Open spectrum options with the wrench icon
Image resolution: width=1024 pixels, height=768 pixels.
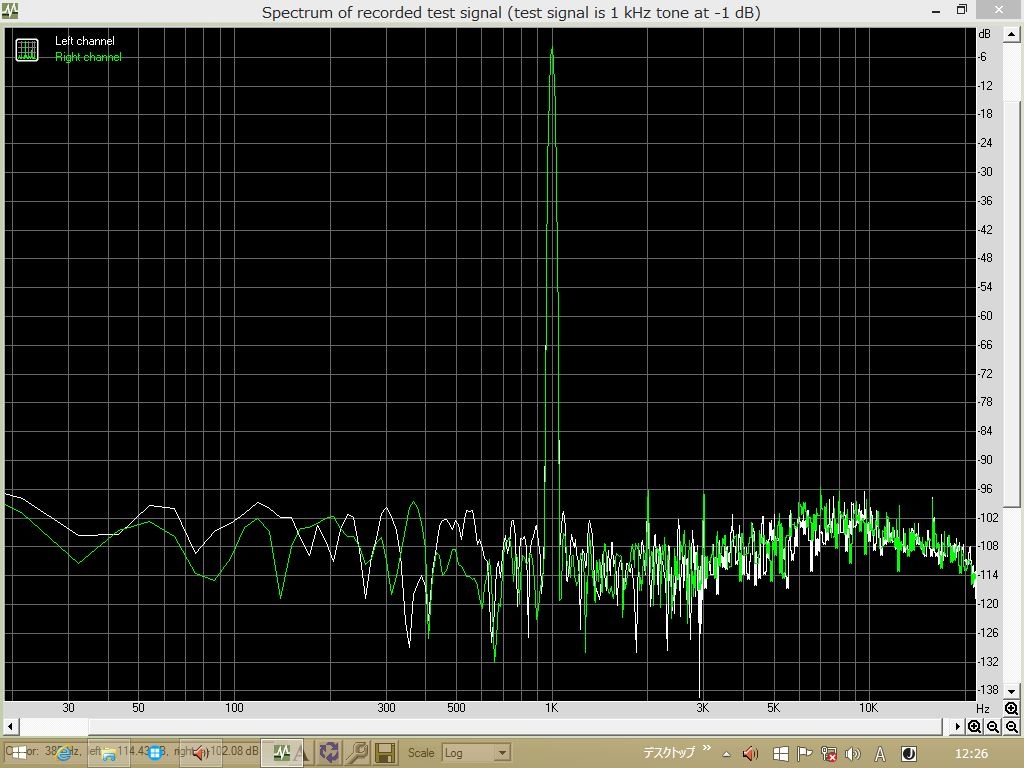(357, 752)
